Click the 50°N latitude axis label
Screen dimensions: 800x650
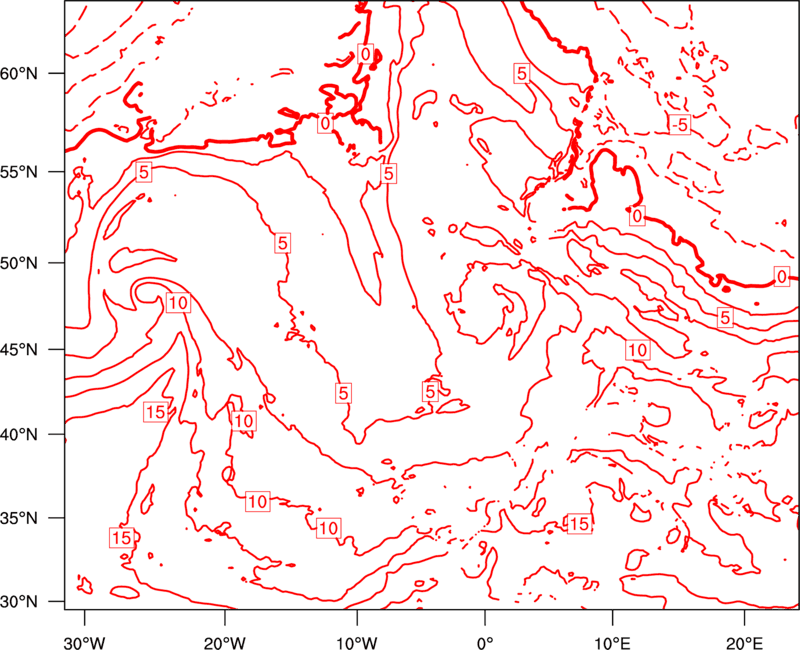click(x=19, y=264)
